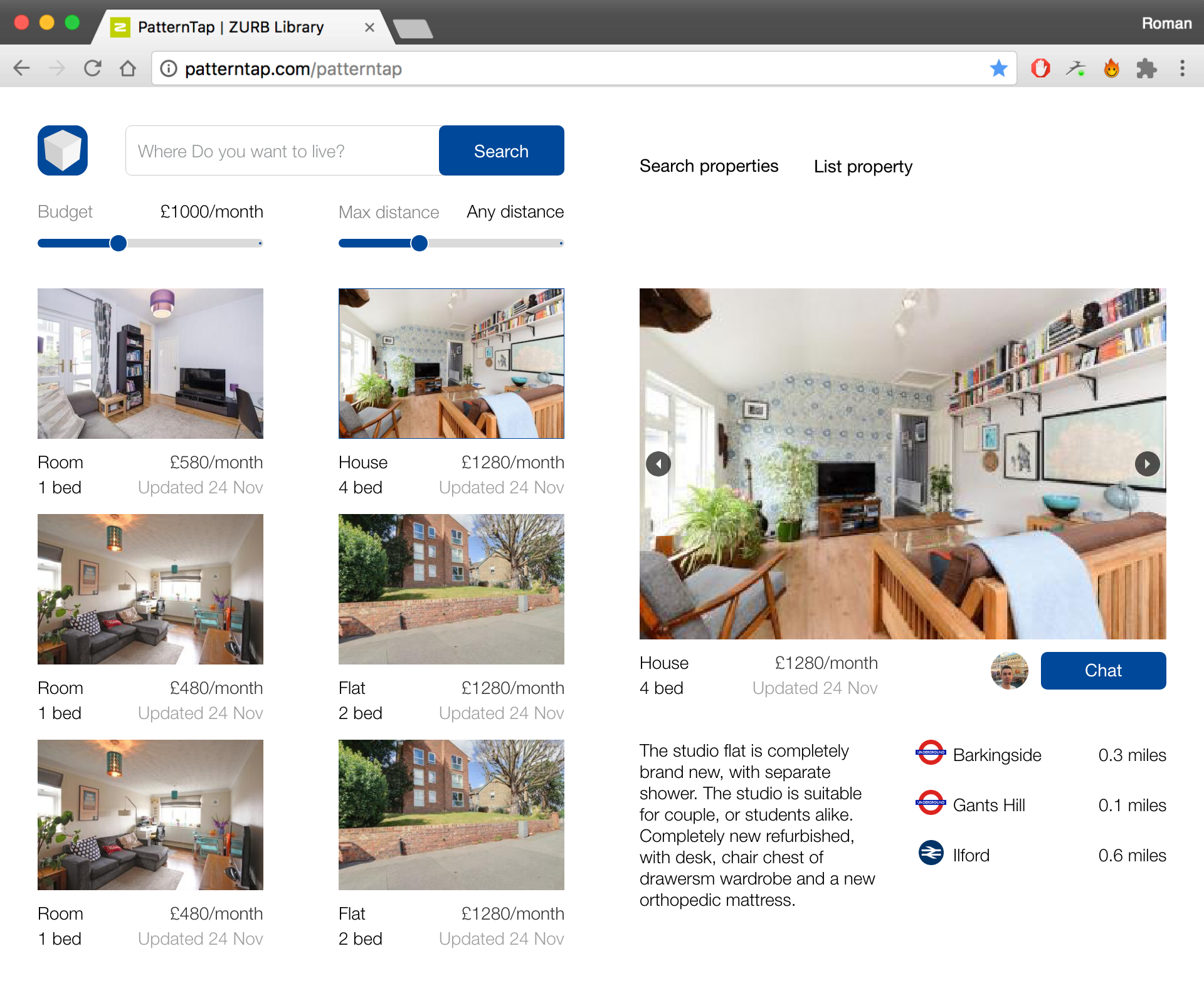
Task: Go to browser home icon
Action: click(128, 68)
